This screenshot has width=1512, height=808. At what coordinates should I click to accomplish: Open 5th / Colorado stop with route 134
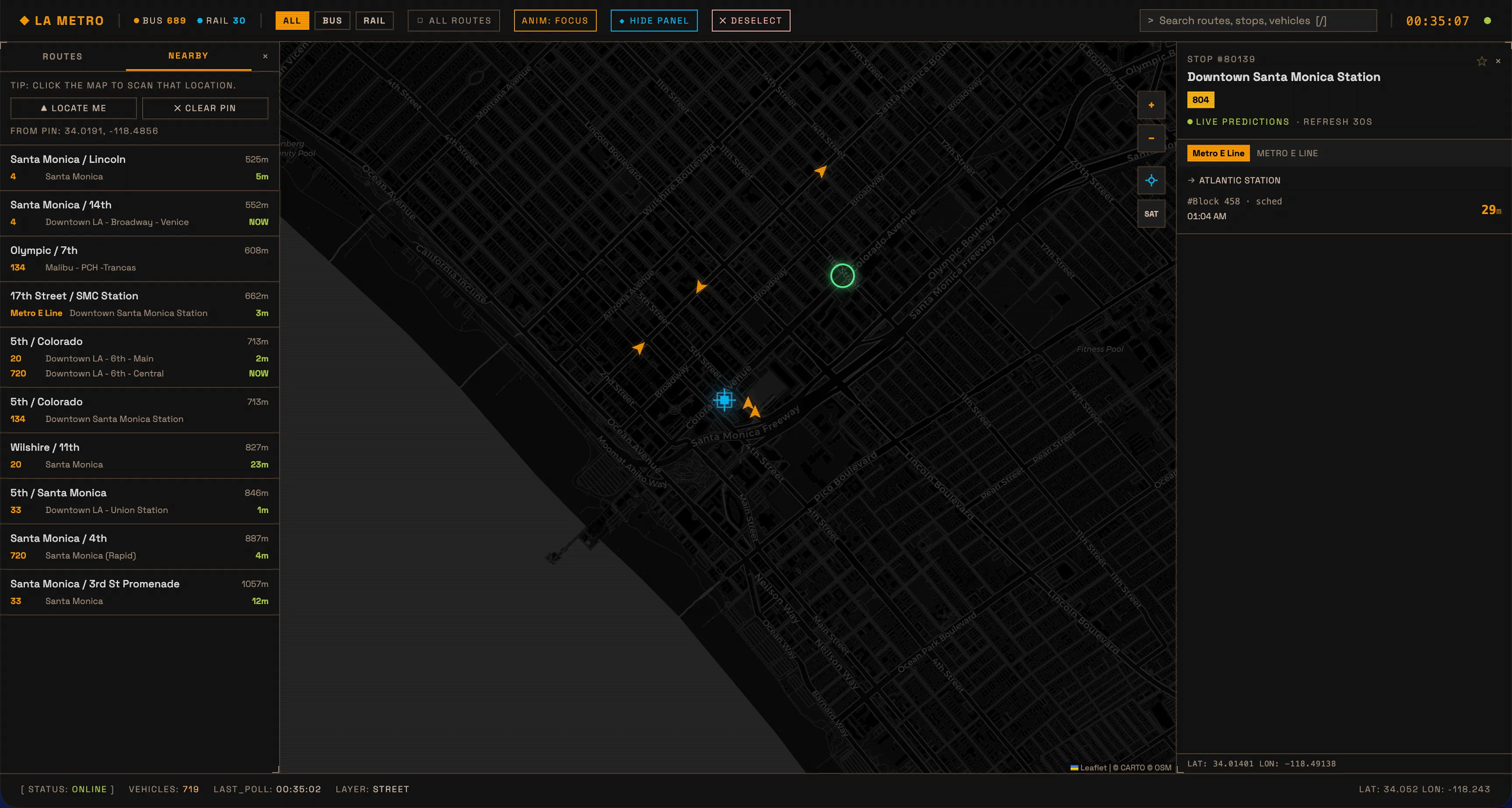[x=140, y=410]
